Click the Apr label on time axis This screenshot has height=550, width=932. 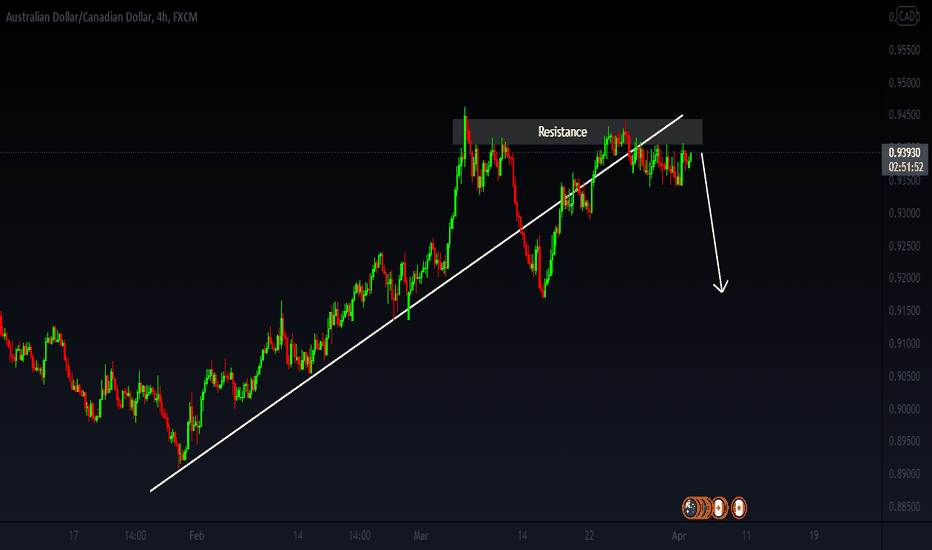coord(679,536)
